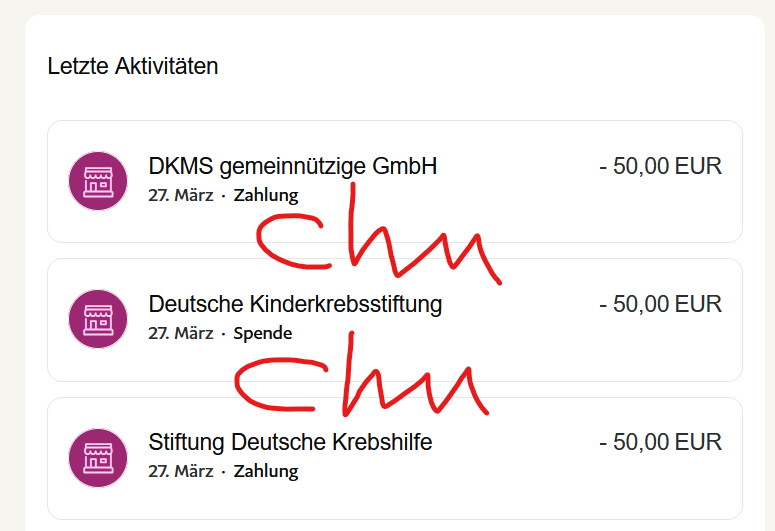Click the Deutsche Kinderkrebsstiftung store icon
The width and height of the screenshot is (775, 531).
97,319
